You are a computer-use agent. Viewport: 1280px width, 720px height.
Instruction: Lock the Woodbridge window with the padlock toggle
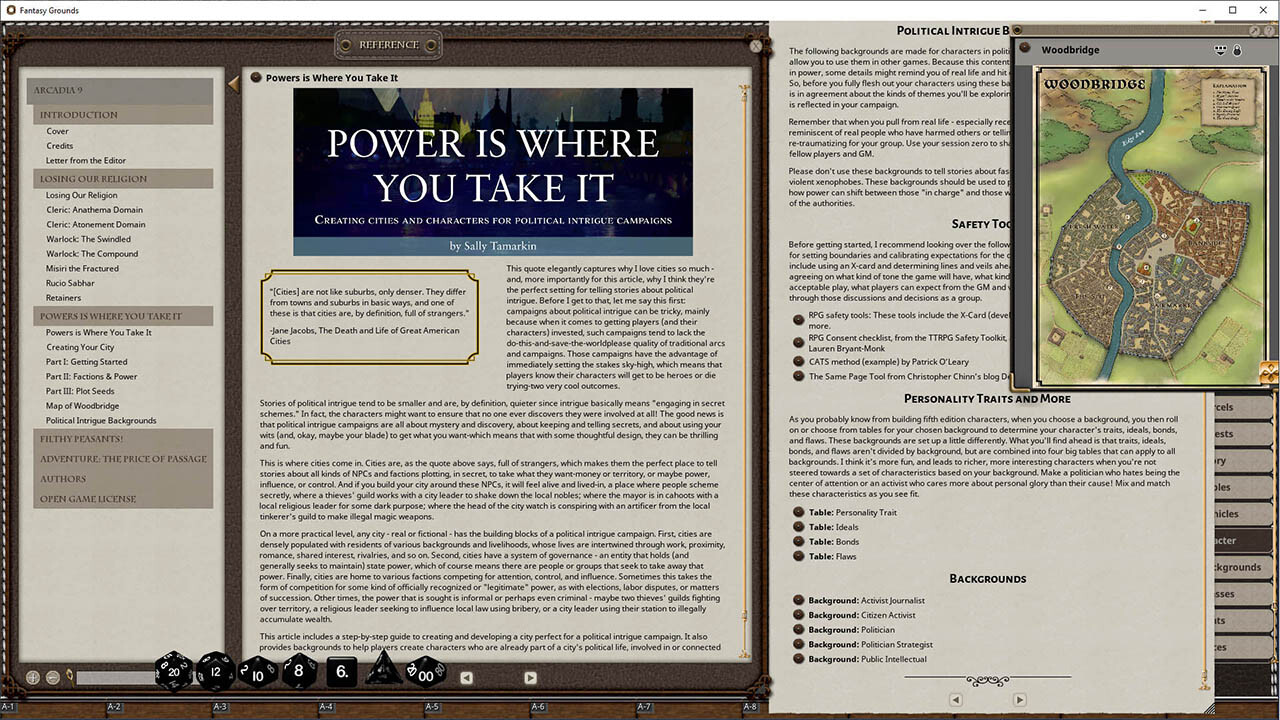coord(1238,50)
